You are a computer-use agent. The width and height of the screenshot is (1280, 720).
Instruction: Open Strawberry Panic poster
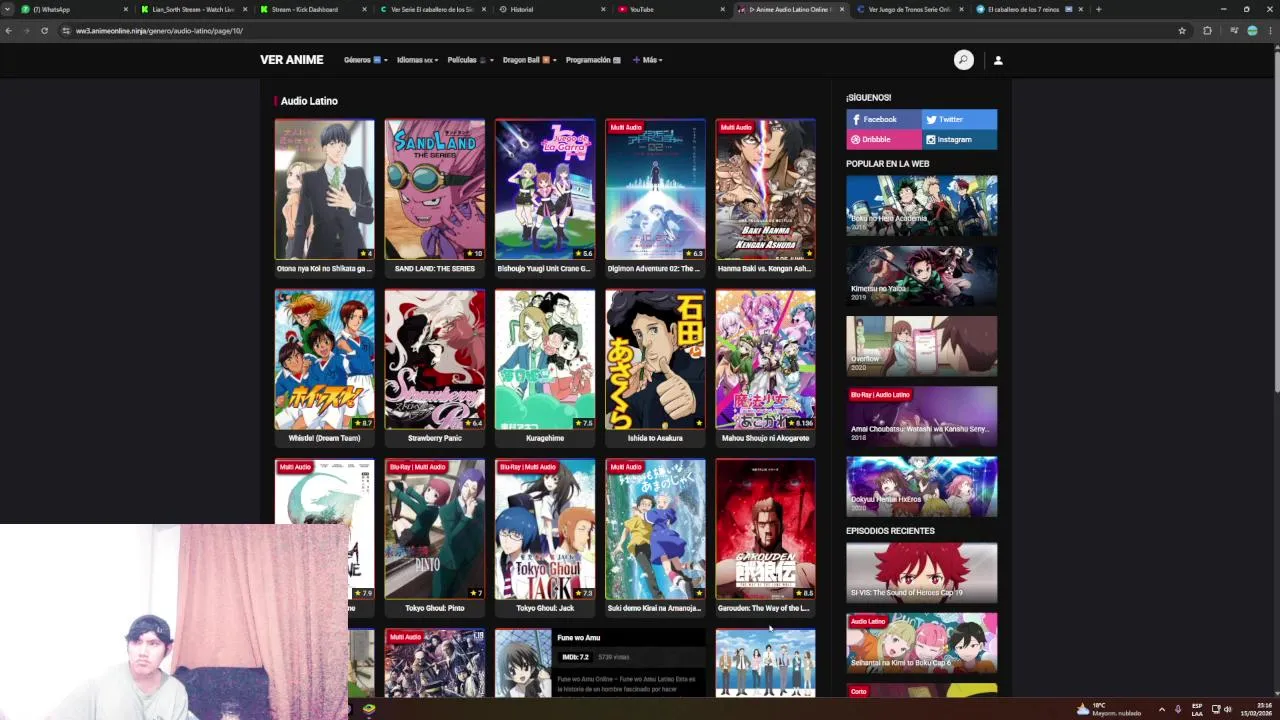click(x=434, y=359)
